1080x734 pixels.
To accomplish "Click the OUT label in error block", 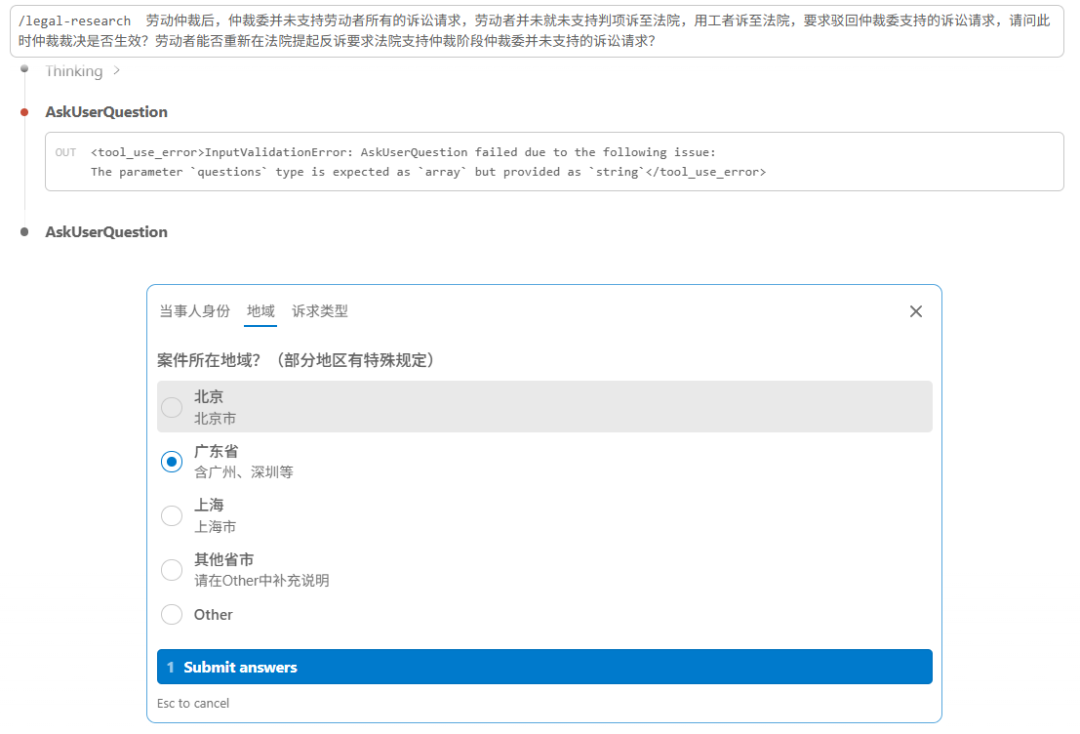I will point(65,152).
